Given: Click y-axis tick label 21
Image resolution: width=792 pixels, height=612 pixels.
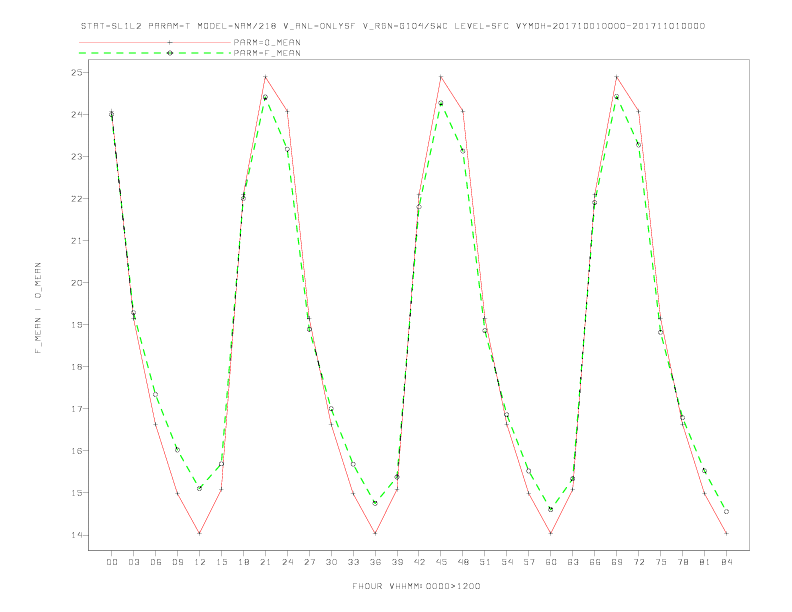Looking at the screenshot, I should click(77, 240).
